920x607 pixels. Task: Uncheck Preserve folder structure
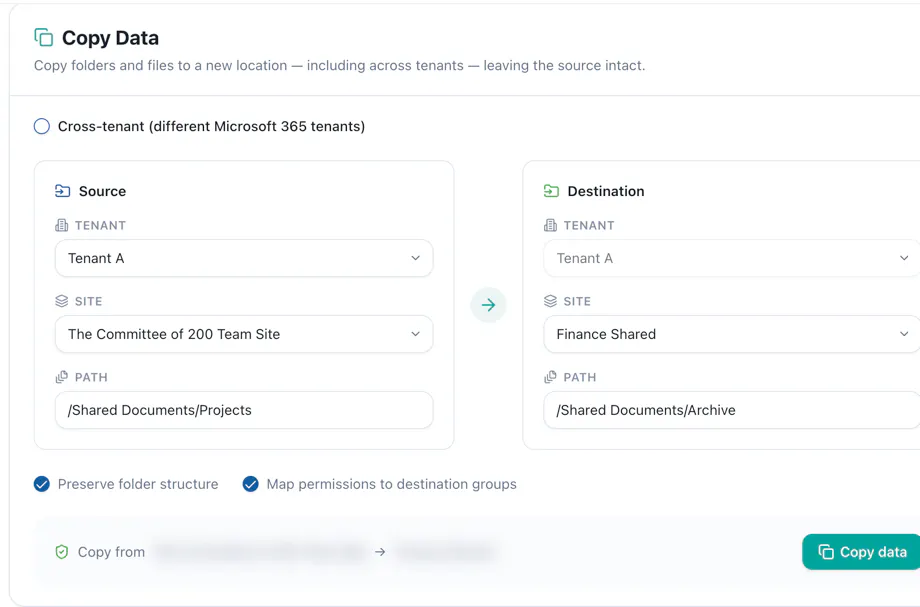[x=42, y=484]
